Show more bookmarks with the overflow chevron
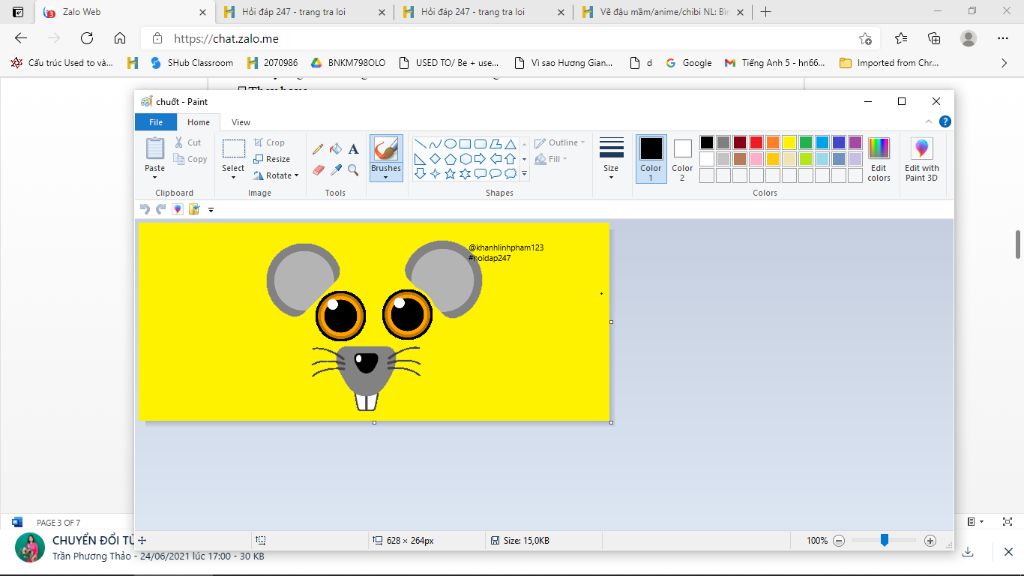Screen dimensions: 1024x576 click(1004, 63)
